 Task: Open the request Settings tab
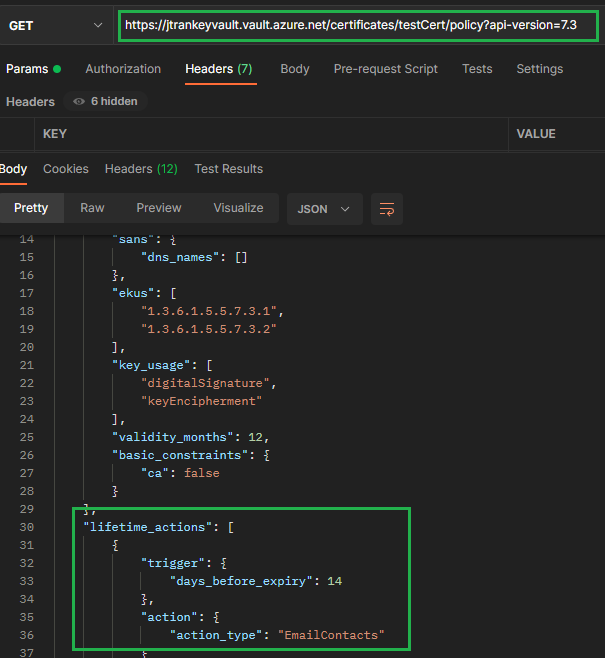(540, 69)
